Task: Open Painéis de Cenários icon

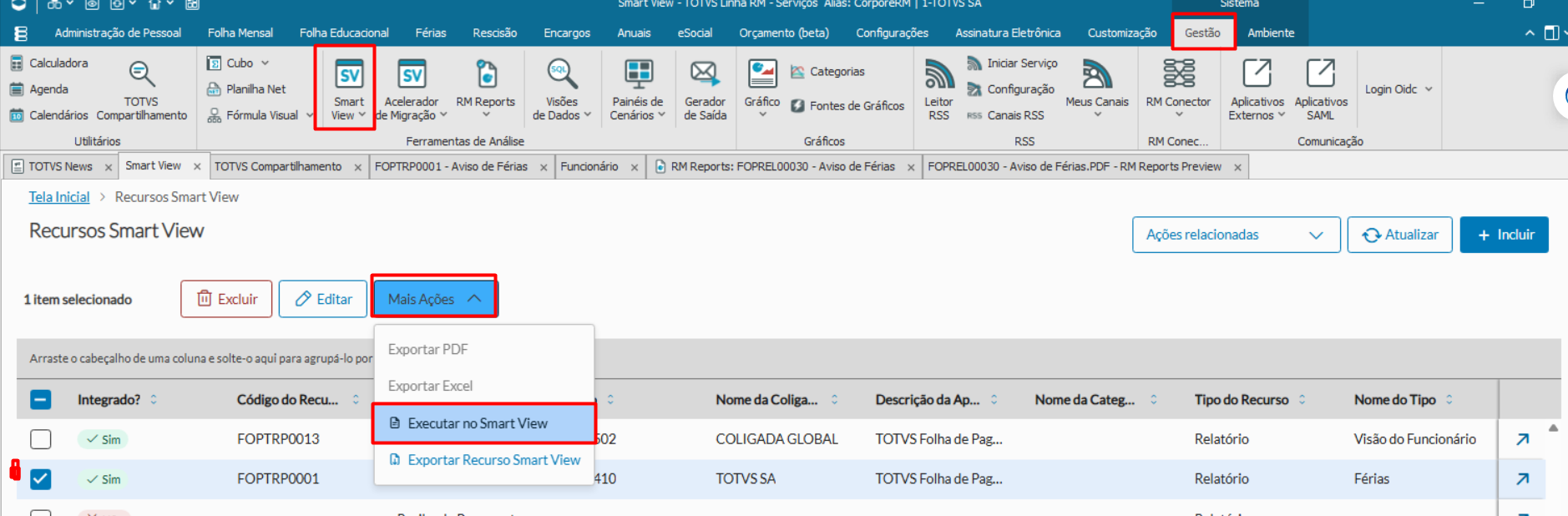Action: tap(639, 74)
